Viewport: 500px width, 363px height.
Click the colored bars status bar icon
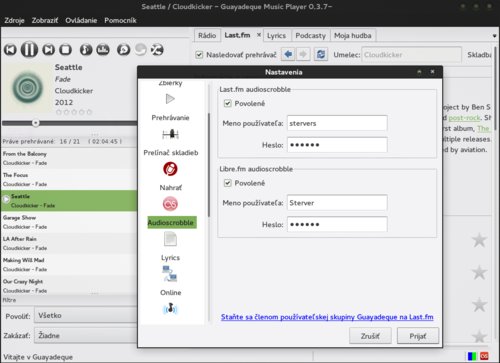(472, 356)
